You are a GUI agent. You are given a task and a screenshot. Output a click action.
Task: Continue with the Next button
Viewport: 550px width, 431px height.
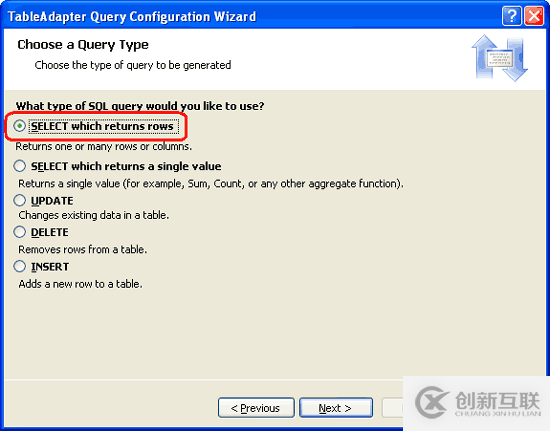(336, 408)
